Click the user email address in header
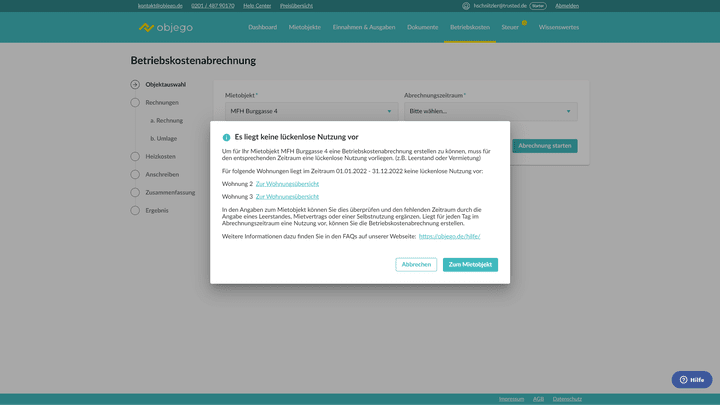 point(500,6)
